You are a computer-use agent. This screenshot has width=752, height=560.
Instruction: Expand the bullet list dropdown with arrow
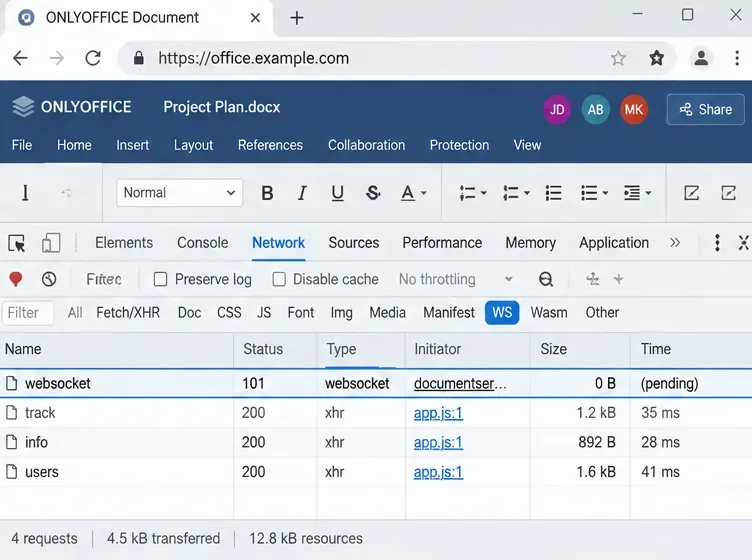tap(605, 193)
